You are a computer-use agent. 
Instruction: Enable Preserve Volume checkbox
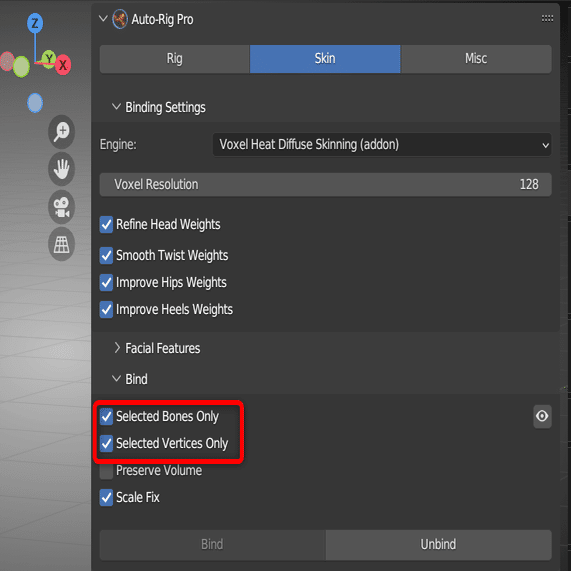point(106,470)
